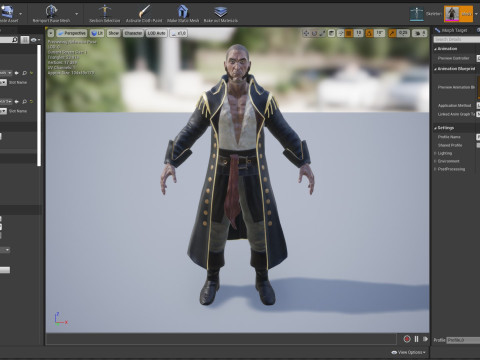Toggle surface snapping icon in viewport
Viewport: 480px width, 360px height.
[x=341, y=33]
